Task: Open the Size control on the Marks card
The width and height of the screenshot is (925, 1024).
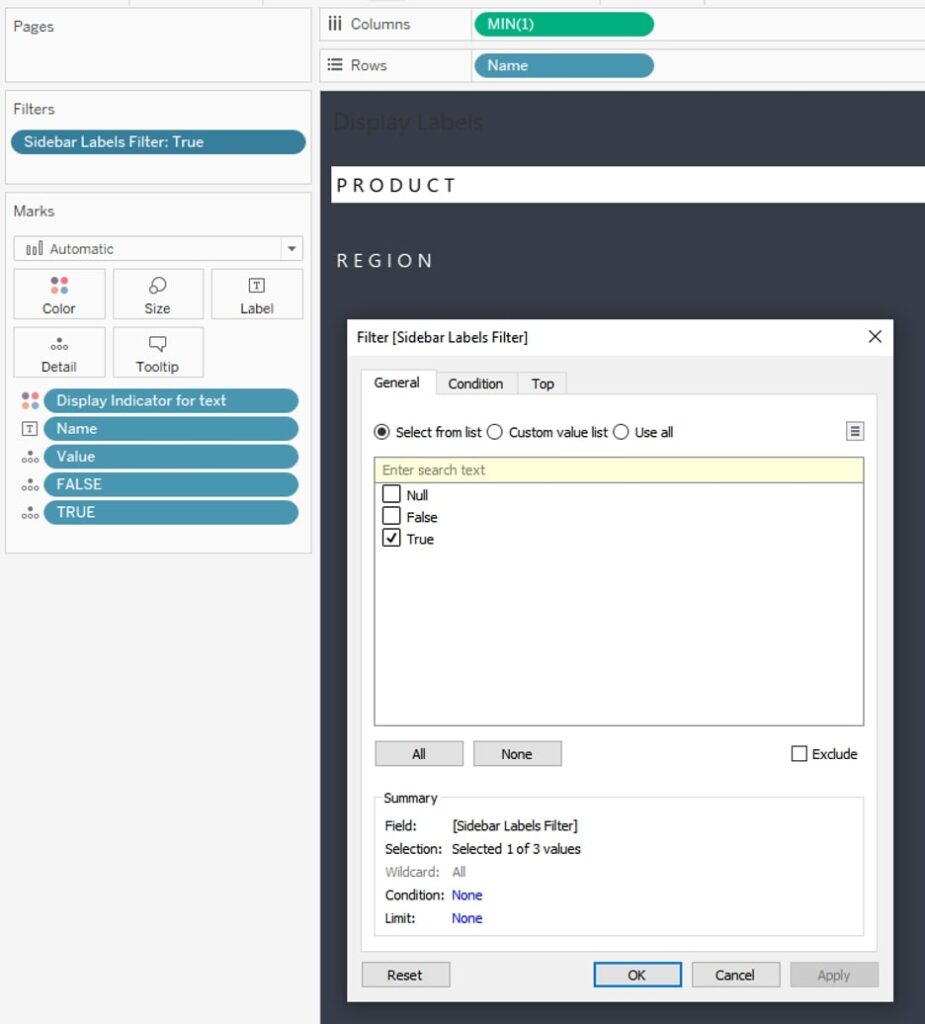Action: tap(157, 294)
